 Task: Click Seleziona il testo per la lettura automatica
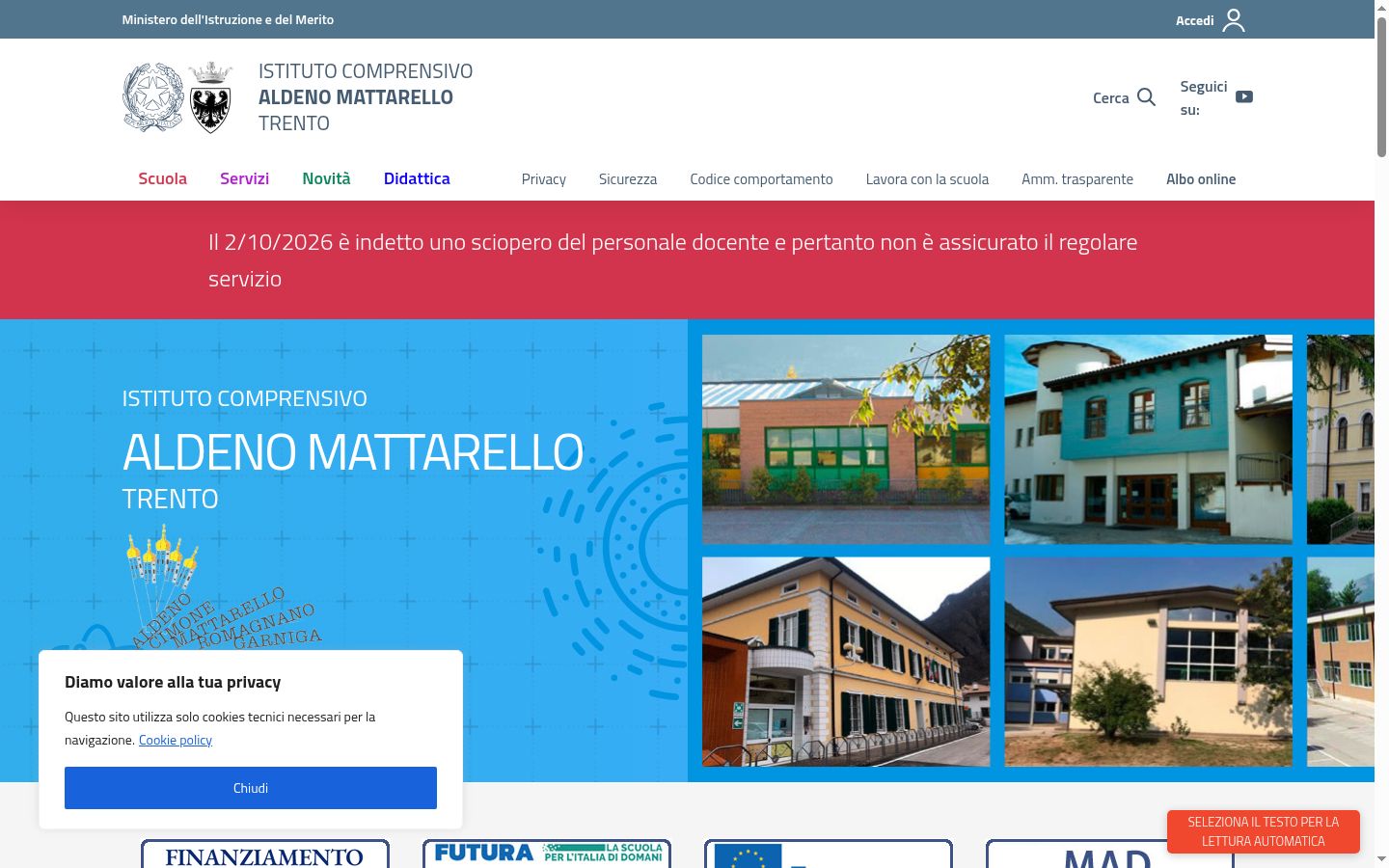[x=1264, y=831]
